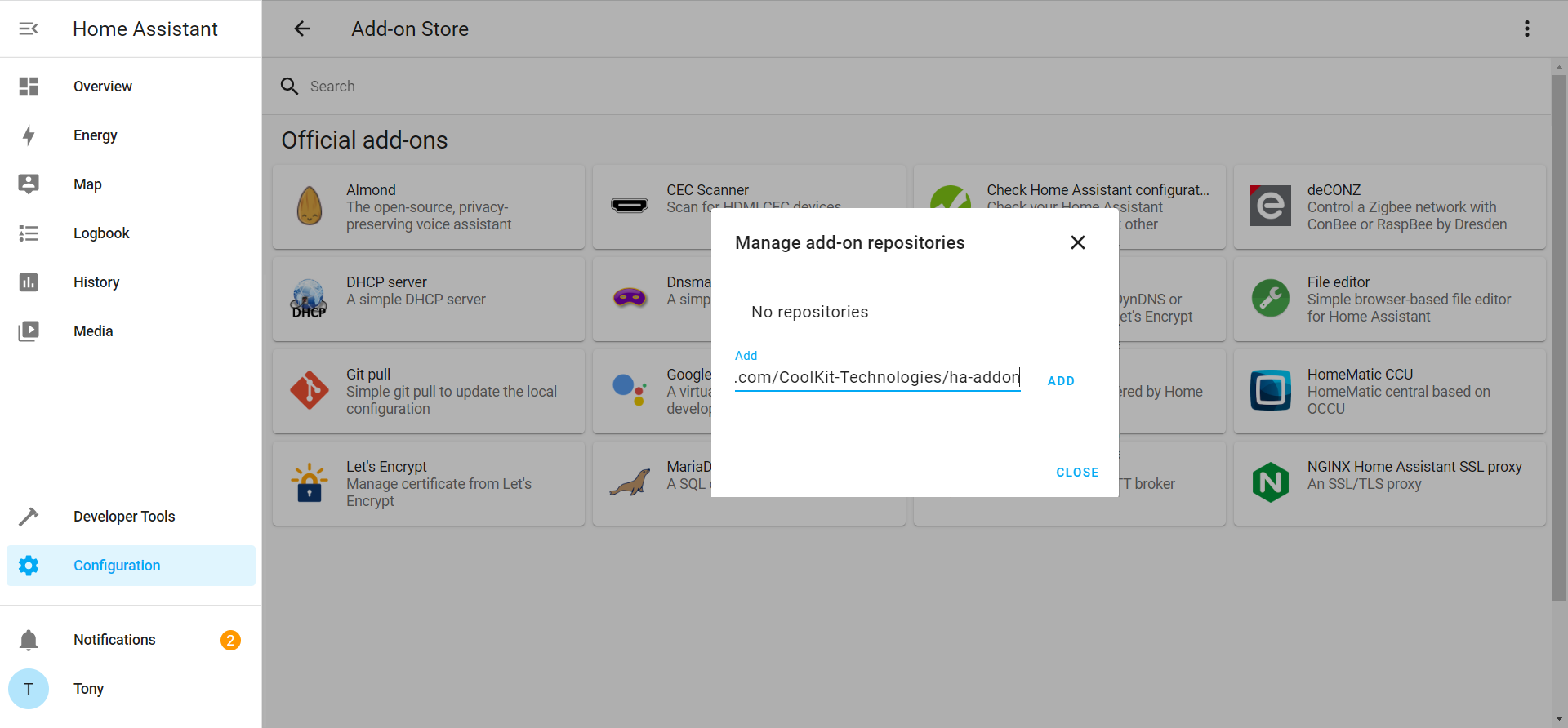The width and height of the screenshot is (1568, 728).
Task: Click the ADD repository button
Action: pos(1061,381)
